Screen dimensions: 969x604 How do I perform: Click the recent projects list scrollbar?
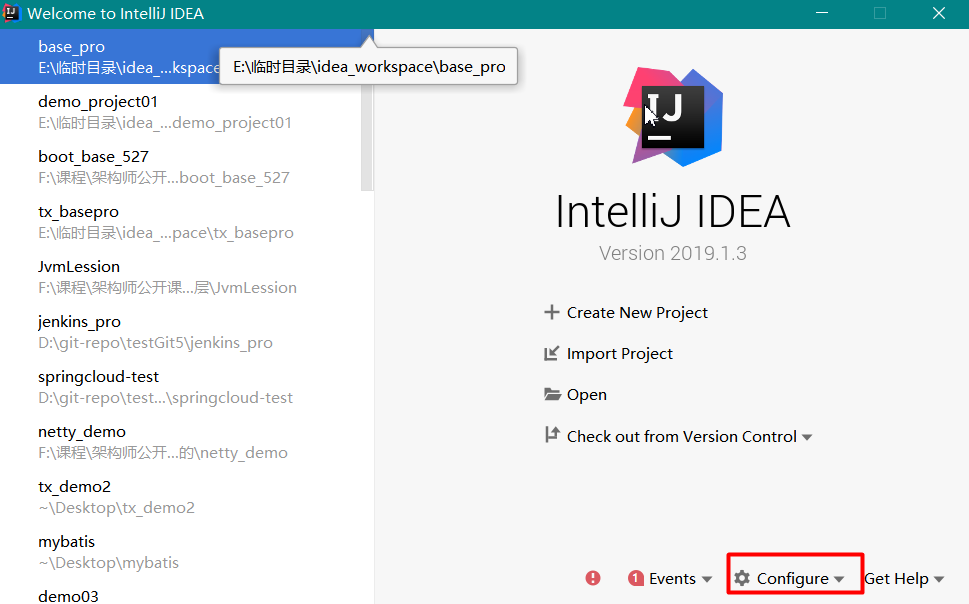point(367,111)
